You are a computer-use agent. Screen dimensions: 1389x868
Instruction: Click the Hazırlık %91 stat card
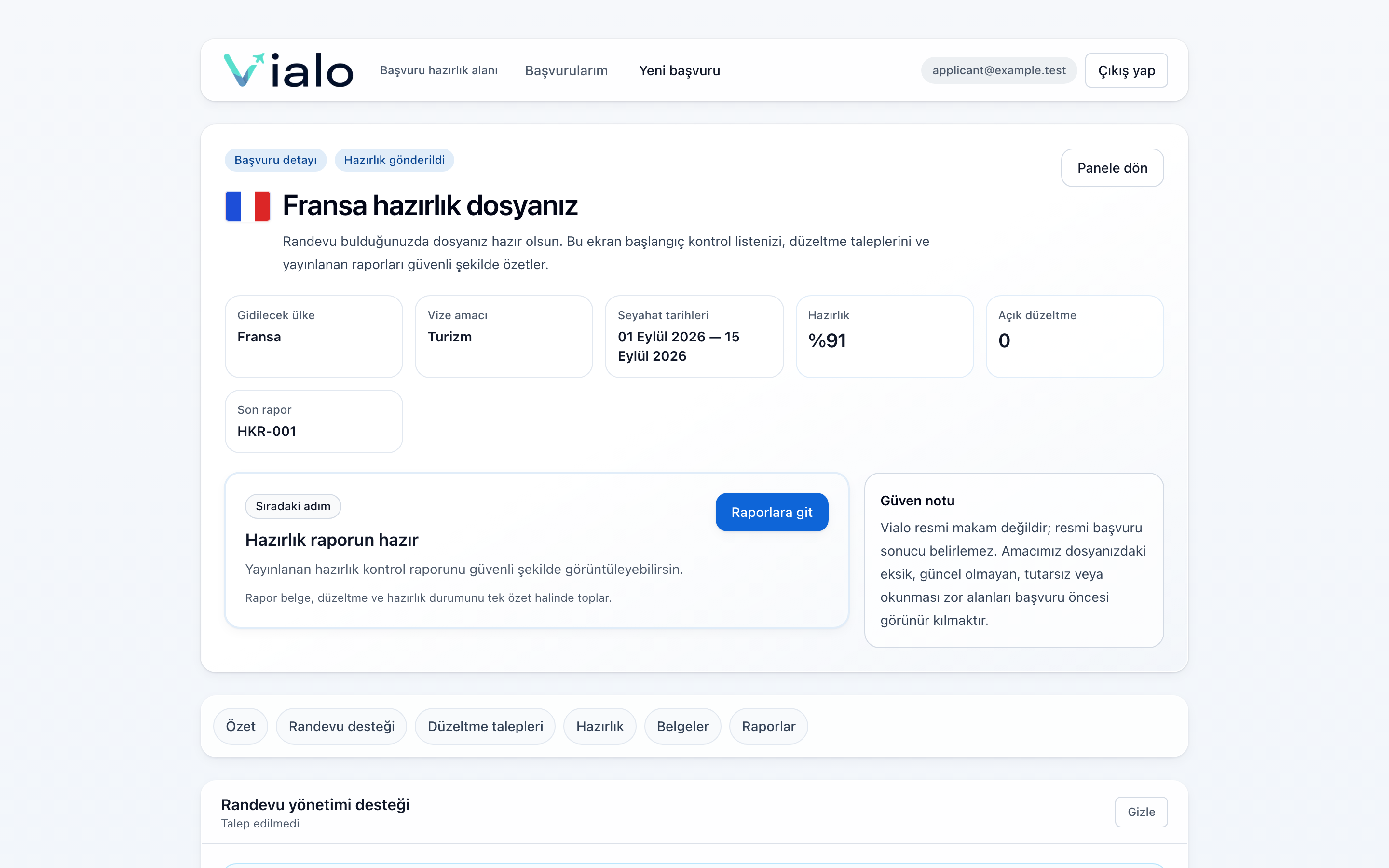[885, 337]
